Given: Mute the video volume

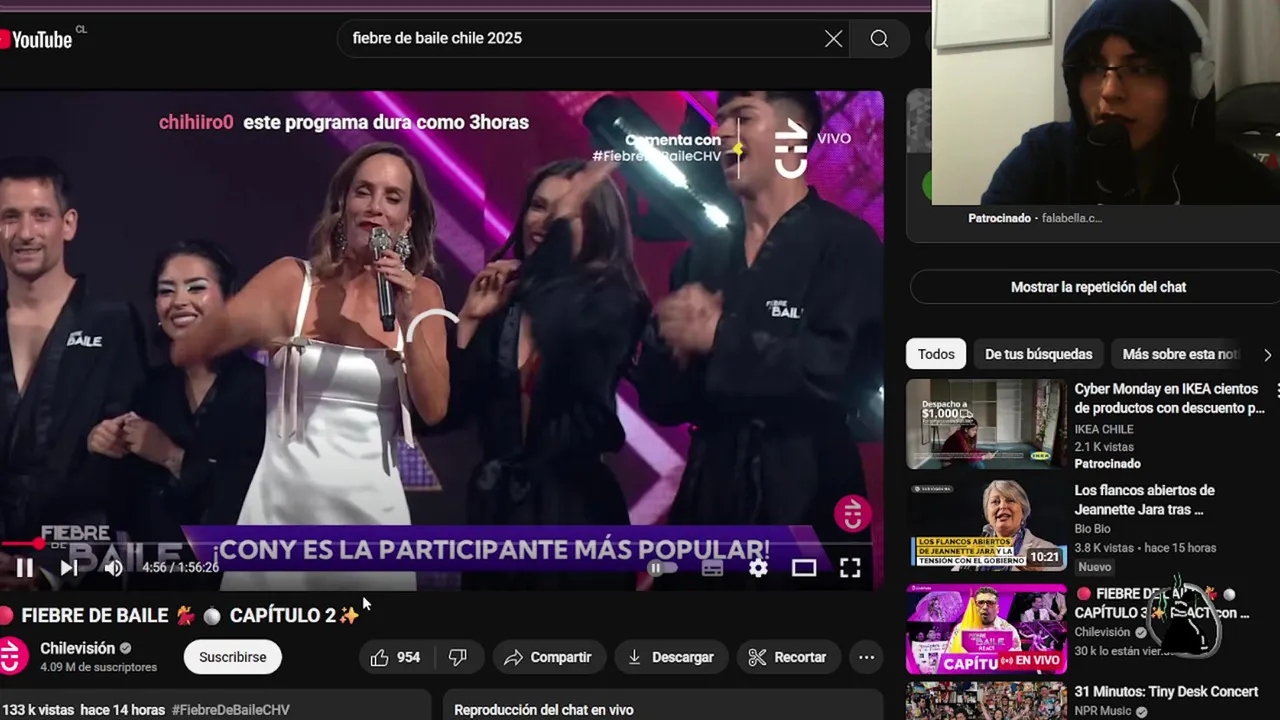Looking at the screenshot, I should tap(113, 568).
